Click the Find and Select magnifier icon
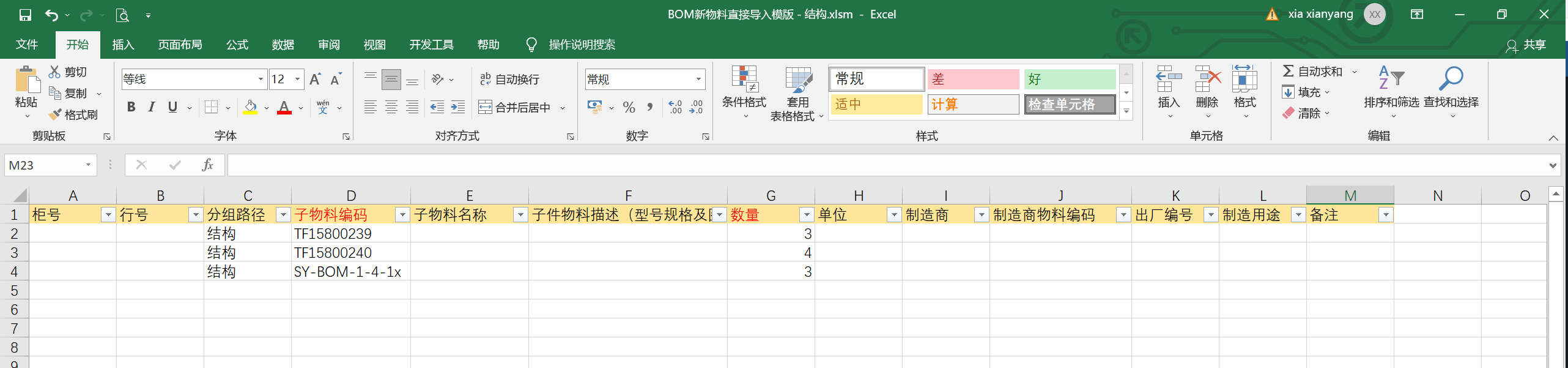 click(1451, 80)
